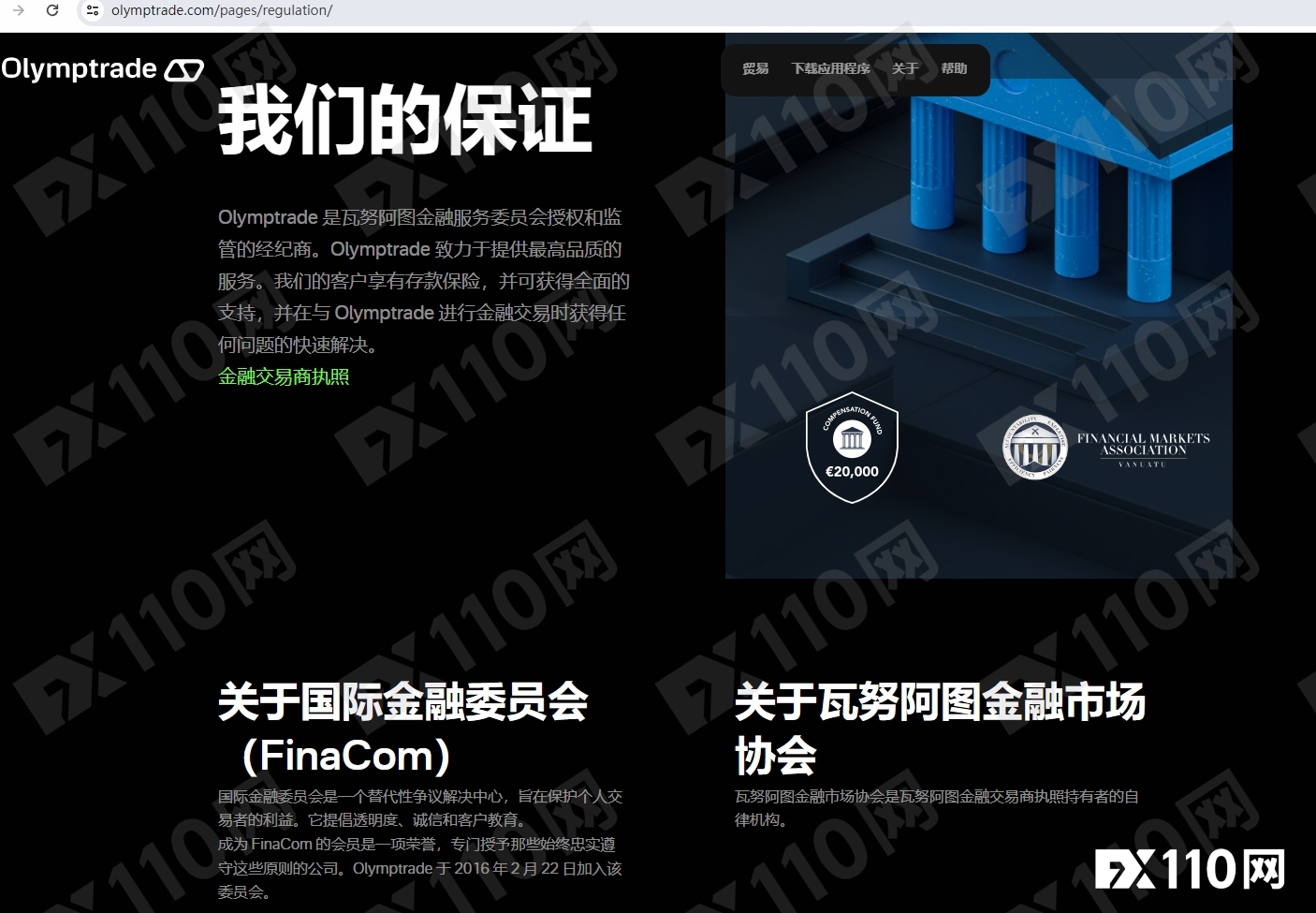Open the 关于 menu item
Viewport: 1316px width, 913px height.
pos(905,68)
